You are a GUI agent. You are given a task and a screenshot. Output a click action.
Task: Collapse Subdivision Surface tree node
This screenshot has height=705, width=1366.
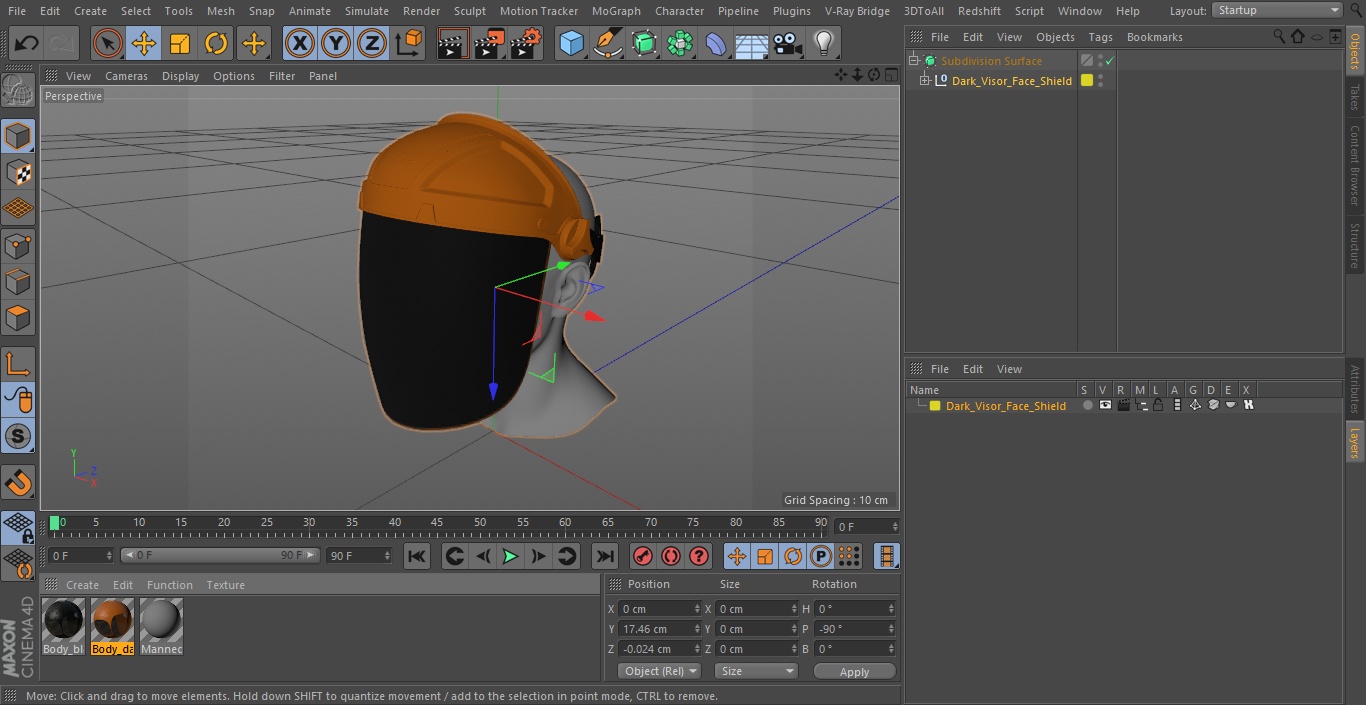pyautogui.click(x=913, y=61)
